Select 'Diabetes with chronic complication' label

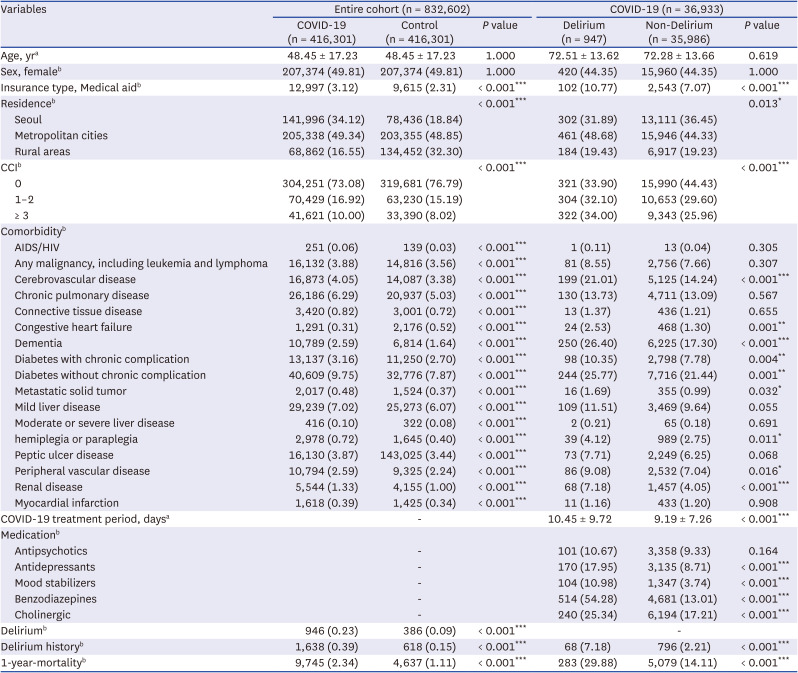tap(102, 359)
